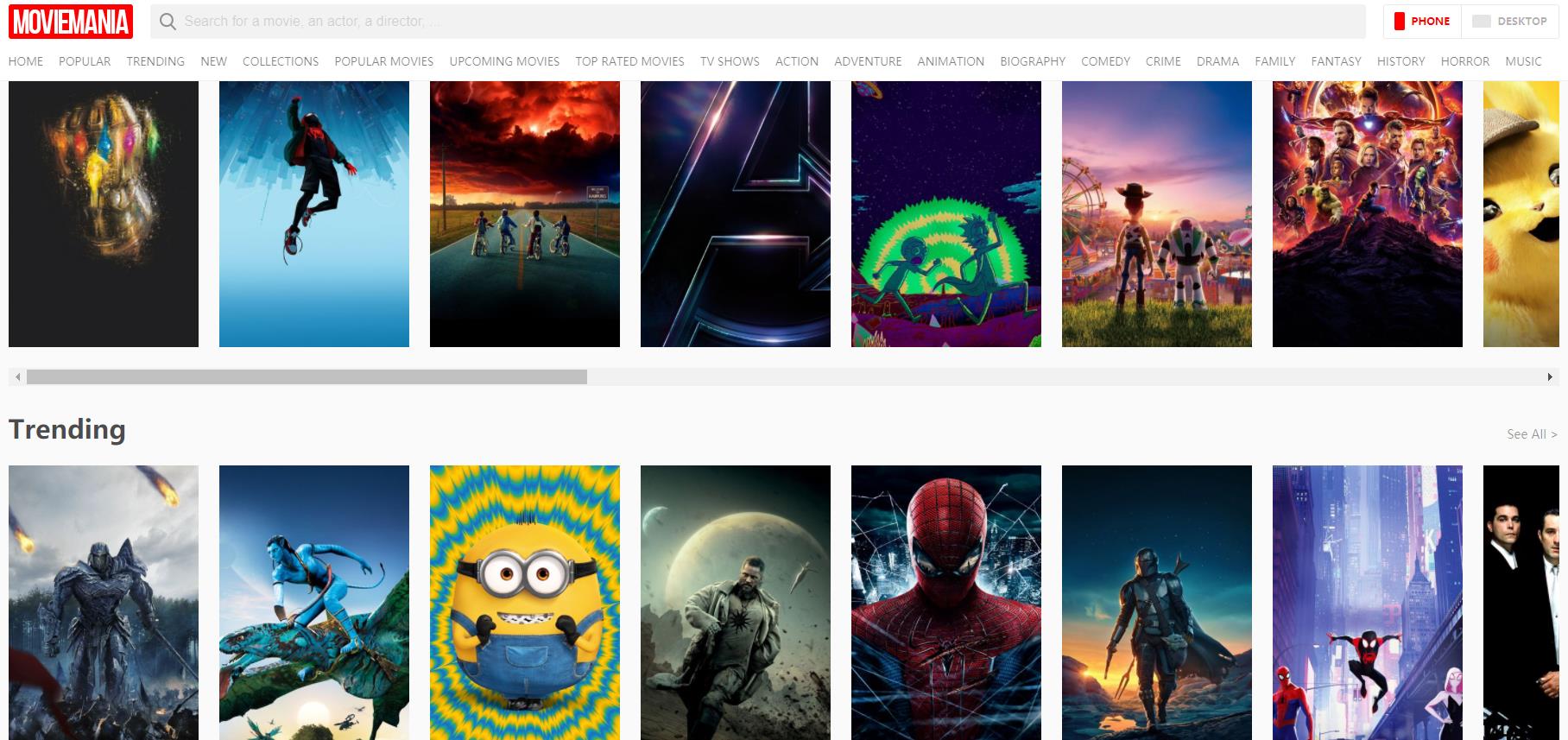Image resolution: width=1568 pixels, height=740 pixels.
Task: Open the Avengers 'A' logo poster
Action: click(736, 214)
